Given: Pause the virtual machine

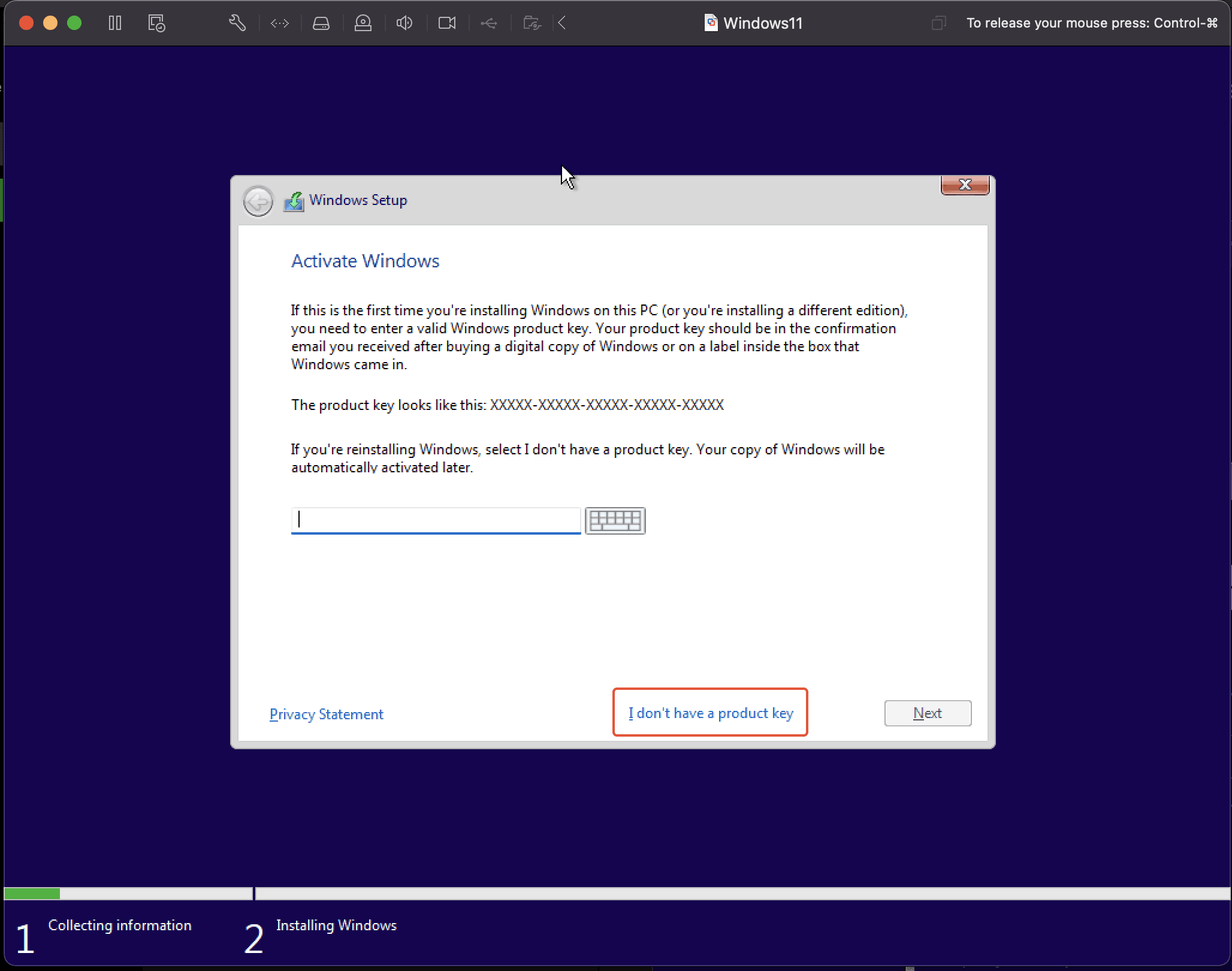Looking at the screenshot, I should pyautogui.click(x=115, y=23).
